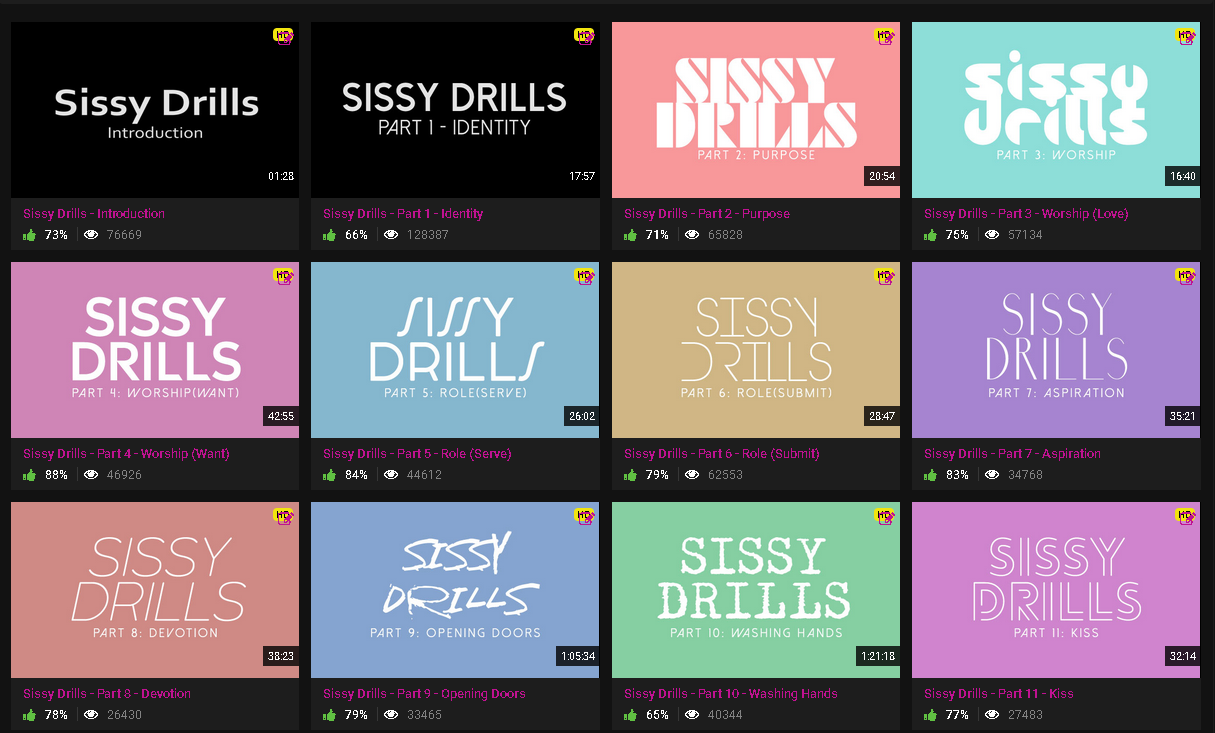Click the HD badge on the Introduction thumbnail

(x=283, y=36)
